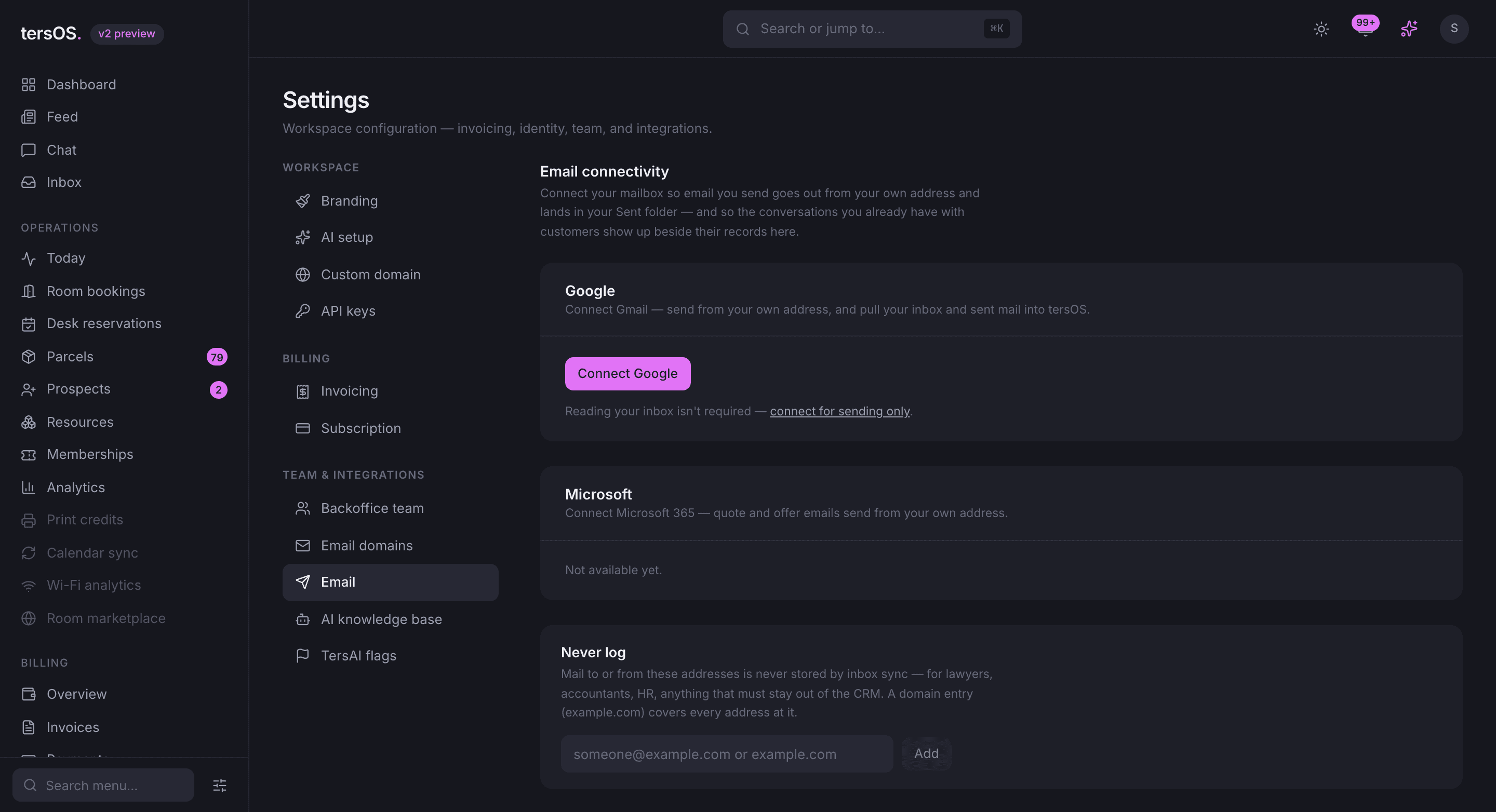The image size is (1496, 812).
Task: Click the Dashboard grid icon
Action: [29, 85]
